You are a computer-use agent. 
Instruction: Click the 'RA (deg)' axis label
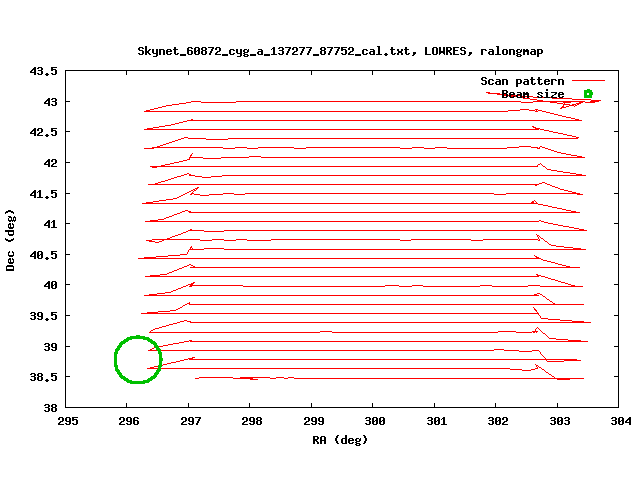(x=340, y=440)
